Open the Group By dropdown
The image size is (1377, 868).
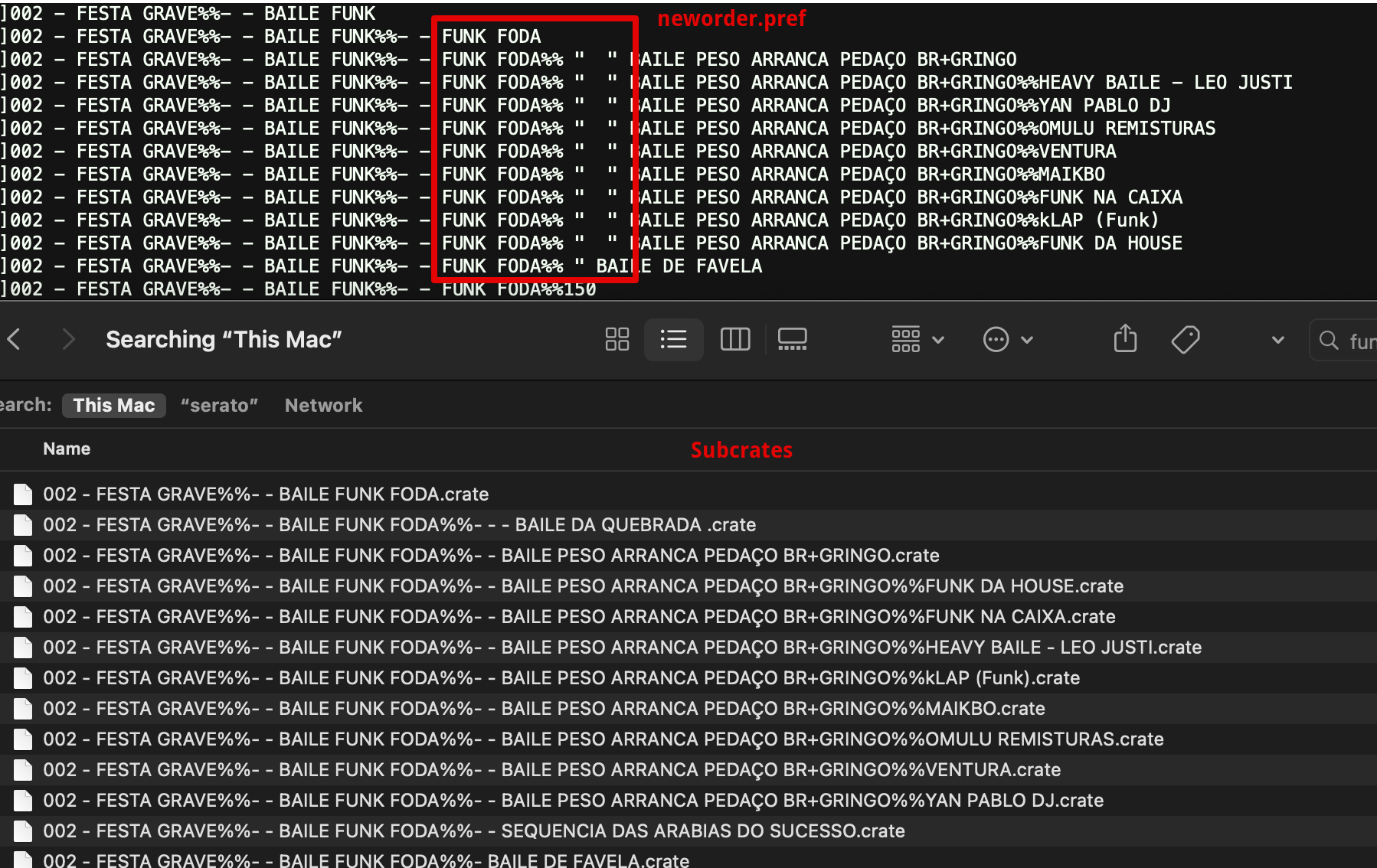click(917, 339)
